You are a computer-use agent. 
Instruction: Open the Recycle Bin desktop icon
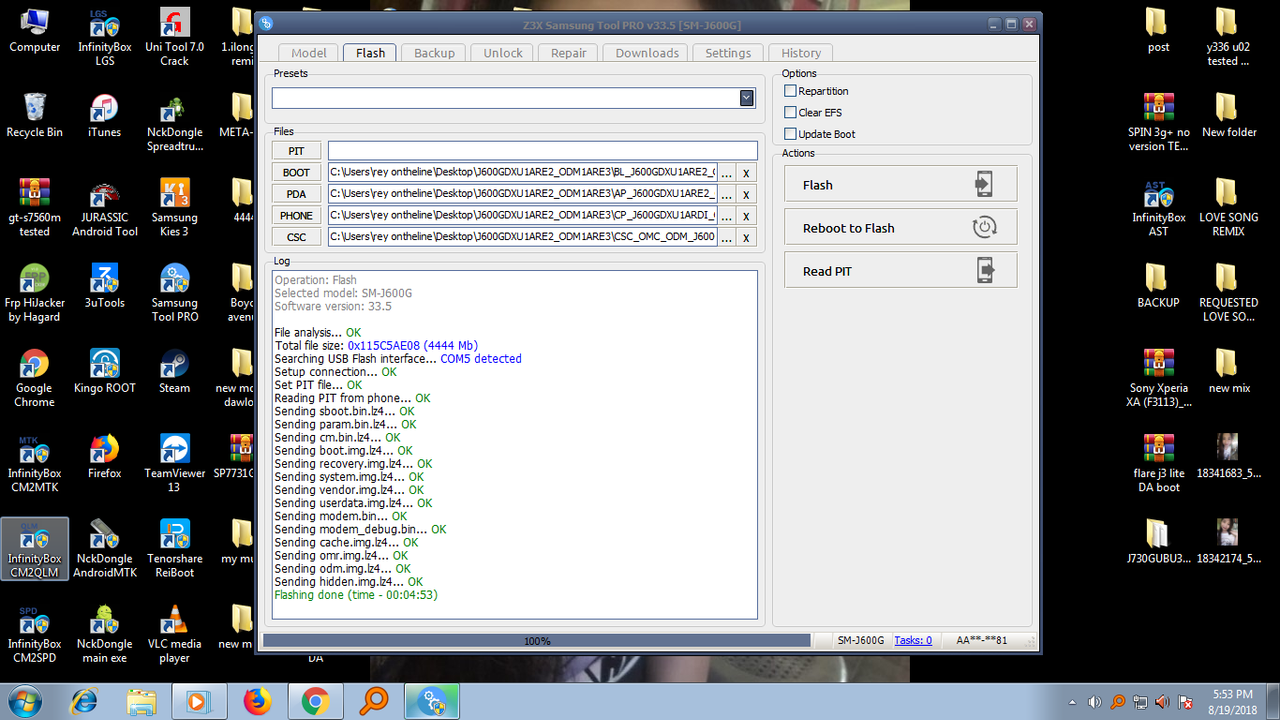[35, 116]
